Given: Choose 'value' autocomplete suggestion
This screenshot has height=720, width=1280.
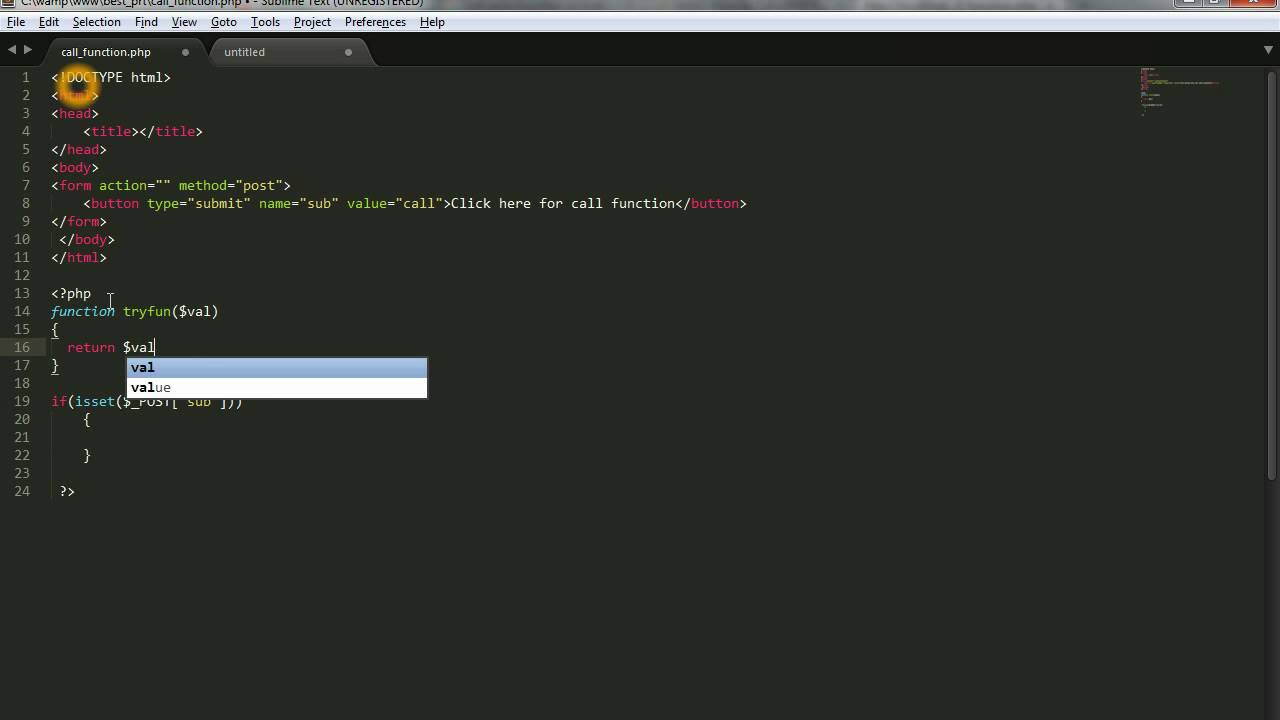Looking at the screenshot, I should pyautogui.click(x=277, y=387).
